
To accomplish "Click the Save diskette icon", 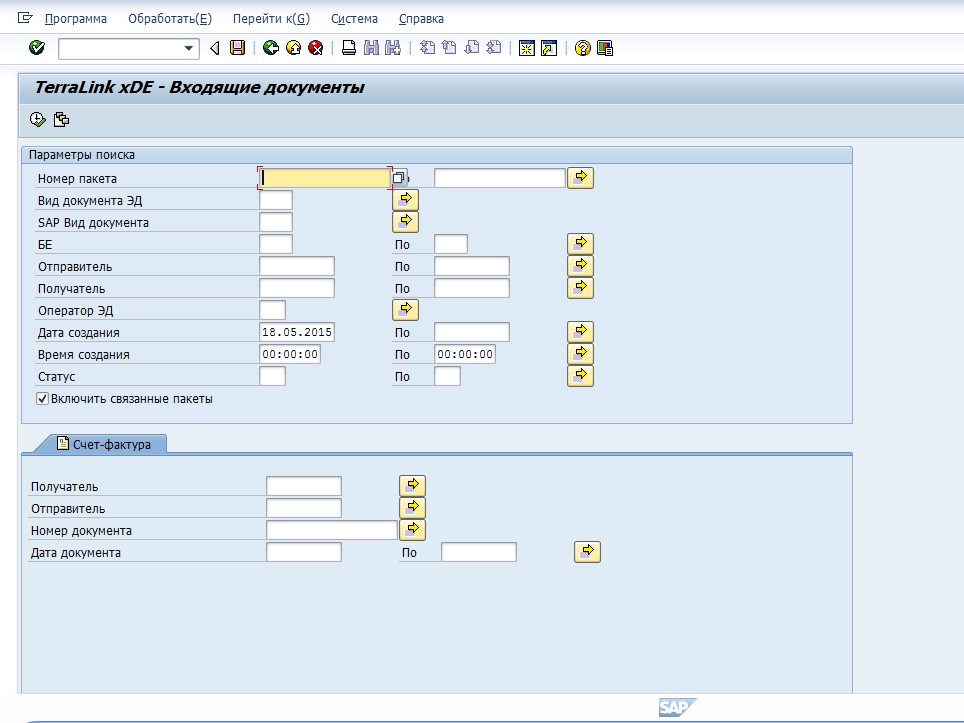I will (237, 48).
